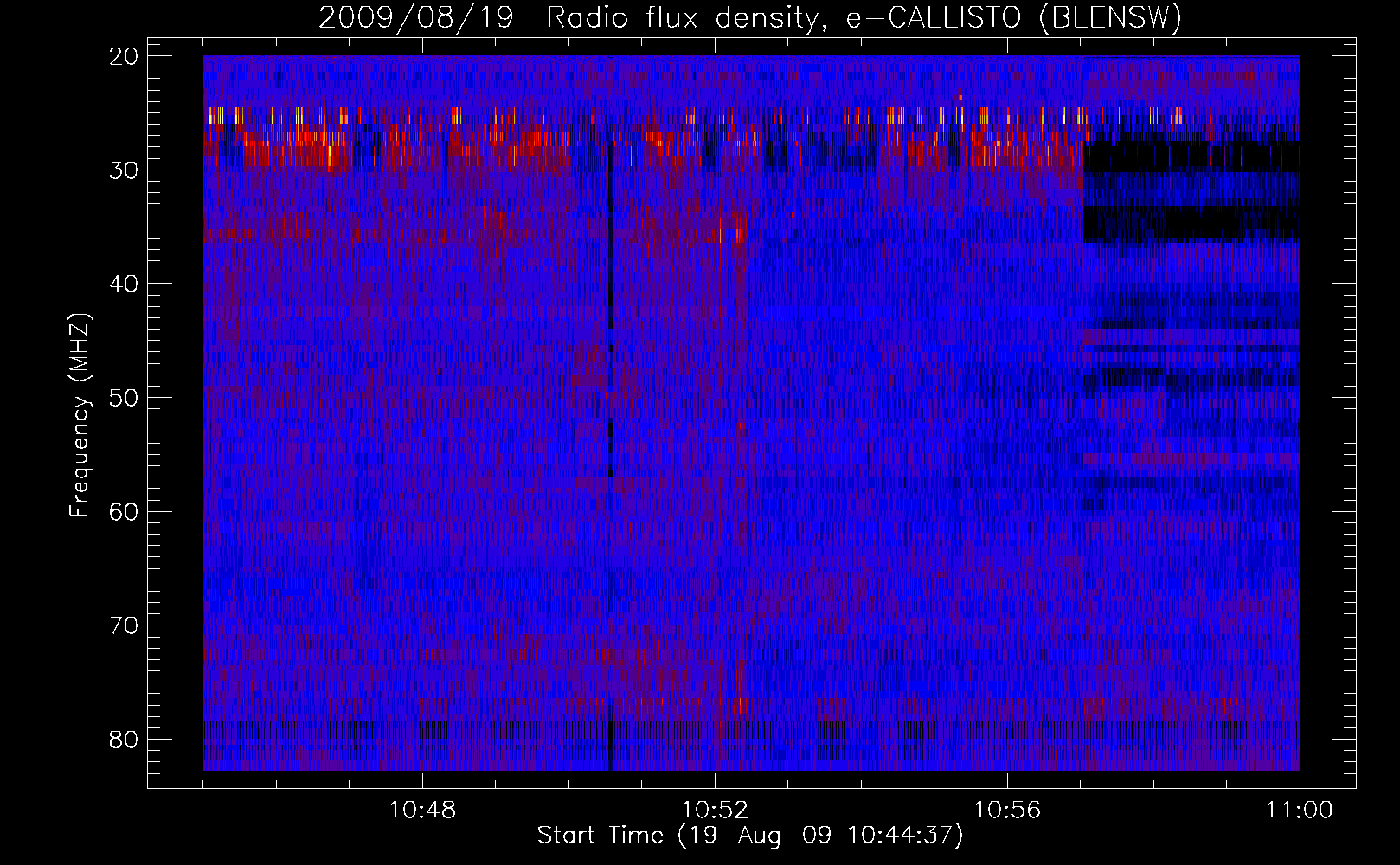This screenshot has width=1400, height=865.
Task: Click the frequency label 50
Action: [x=124, y=398]
